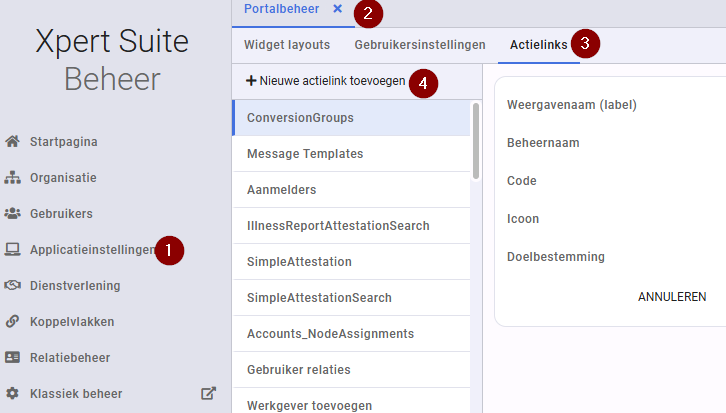The image size is (726, 413).
Task: Select Message Templates in the list
Action: coord(351,154)
